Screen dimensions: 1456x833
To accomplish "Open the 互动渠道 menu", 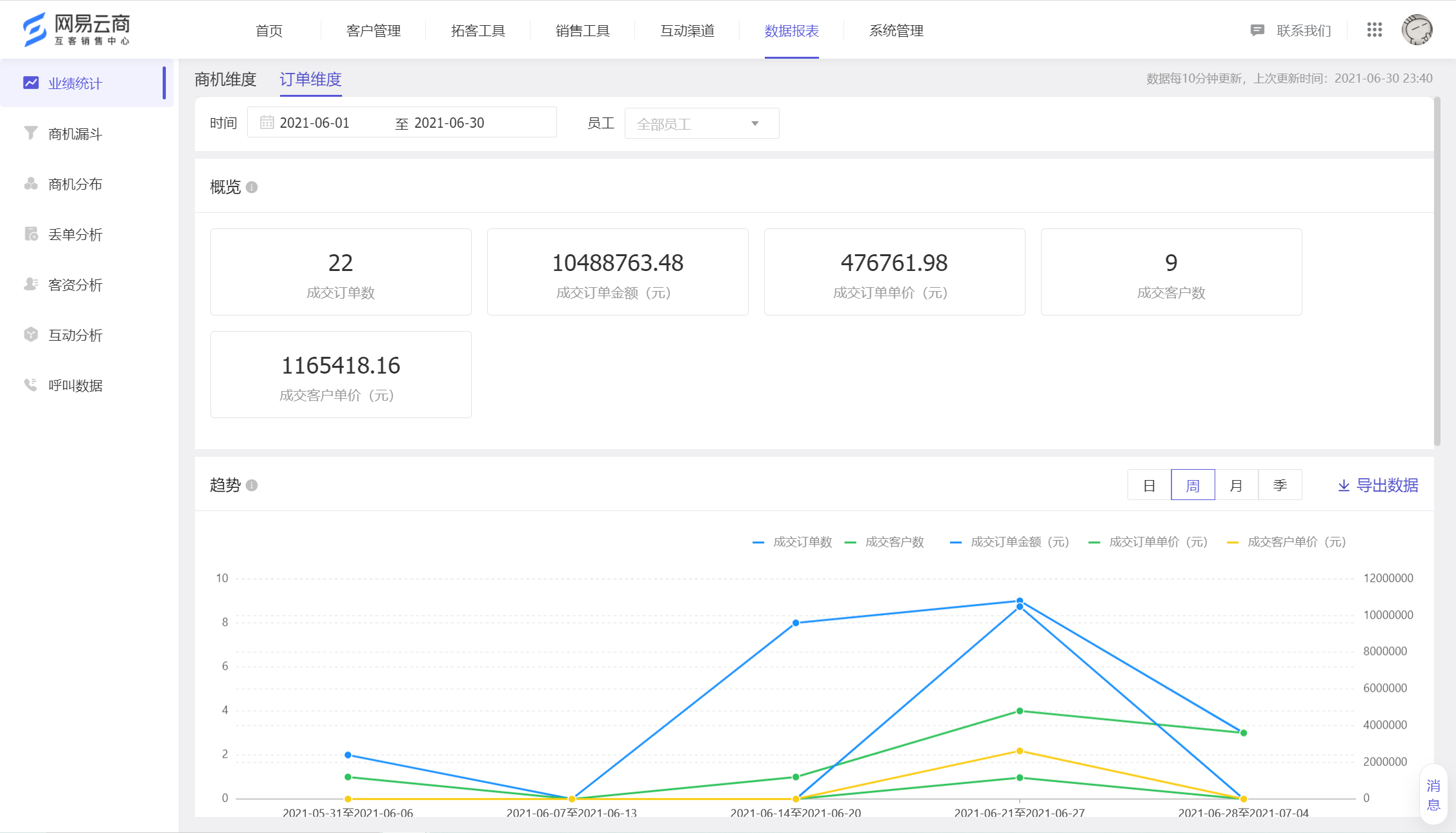I will [687, 30].
